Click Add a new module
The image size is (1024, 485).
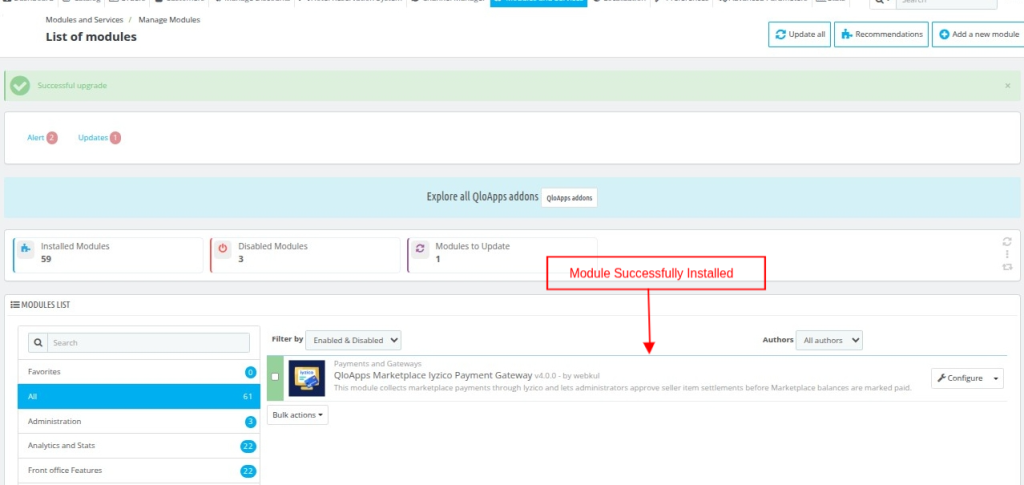click(978, 35)
